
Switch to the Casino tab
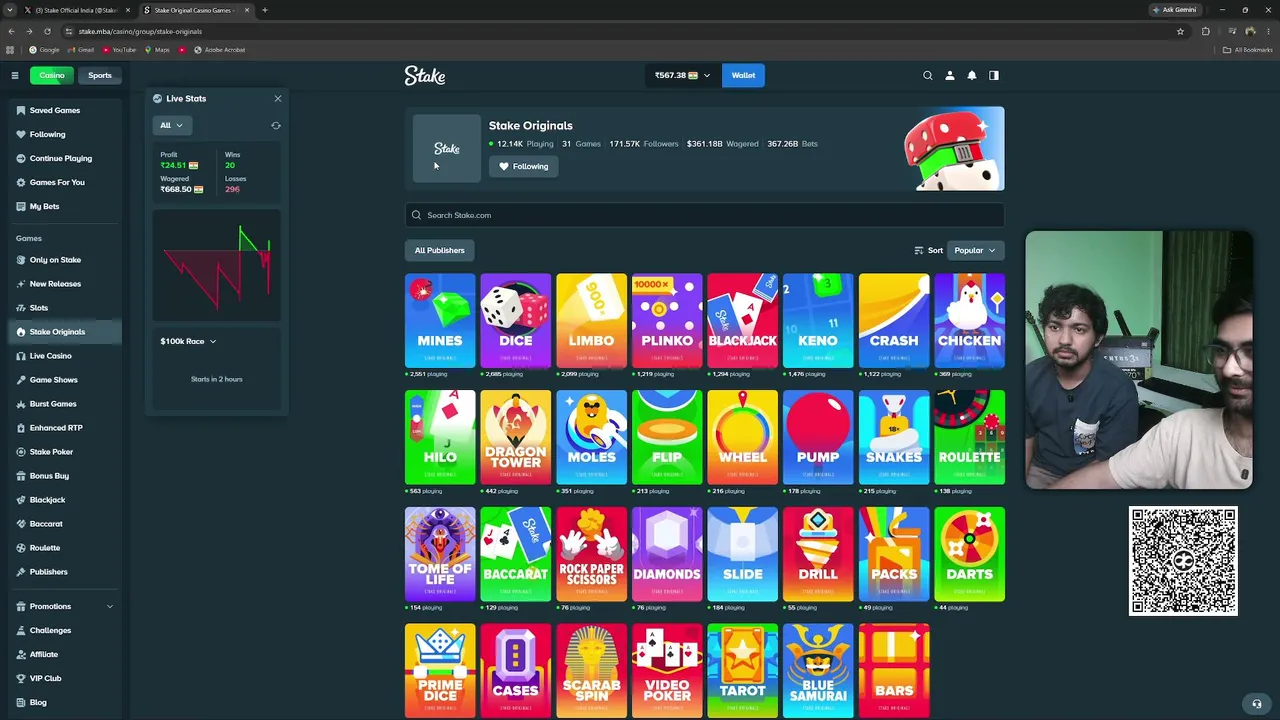click(52, 75)
